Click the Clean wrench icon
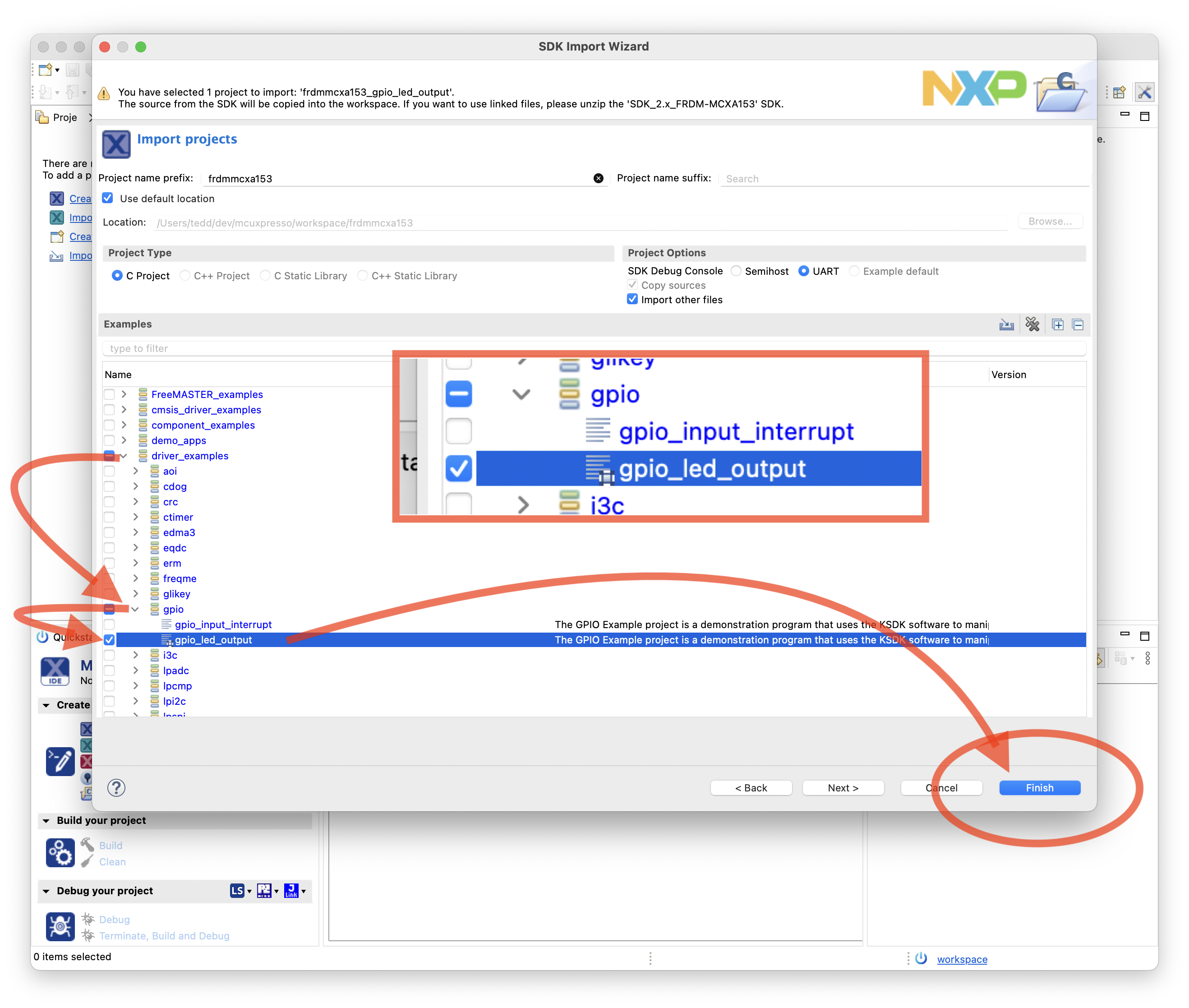Screen dimensions: 1189x1008 [87, 861]
